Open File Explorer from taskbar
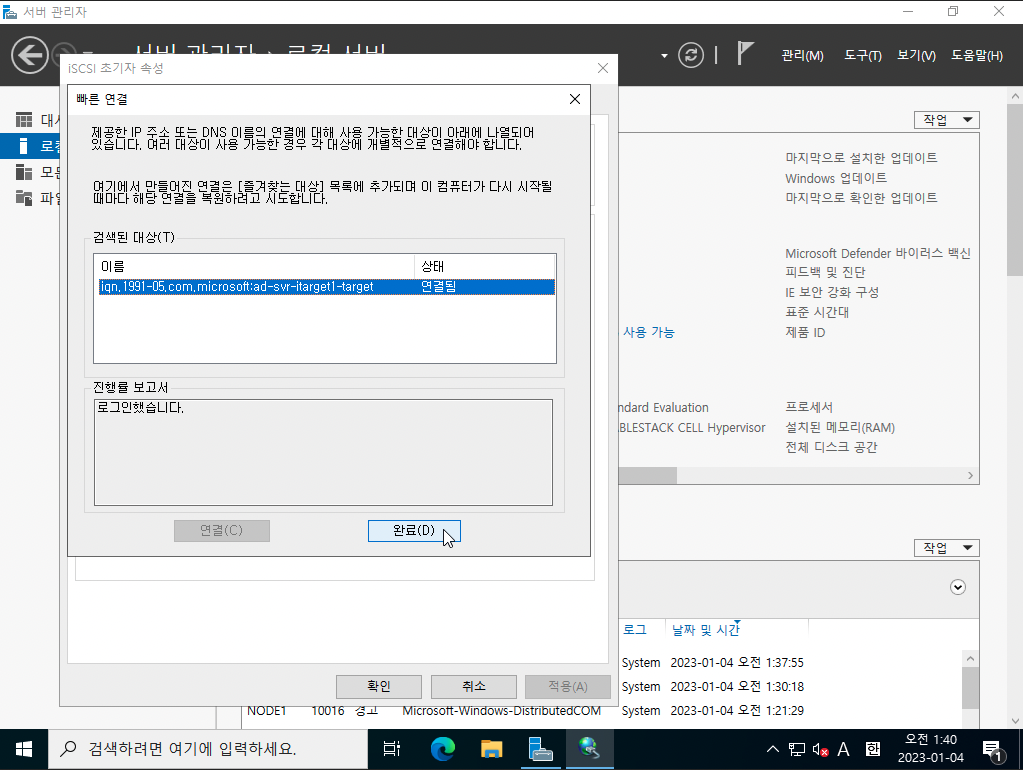The image size is (1023, 770). (491, 749)
